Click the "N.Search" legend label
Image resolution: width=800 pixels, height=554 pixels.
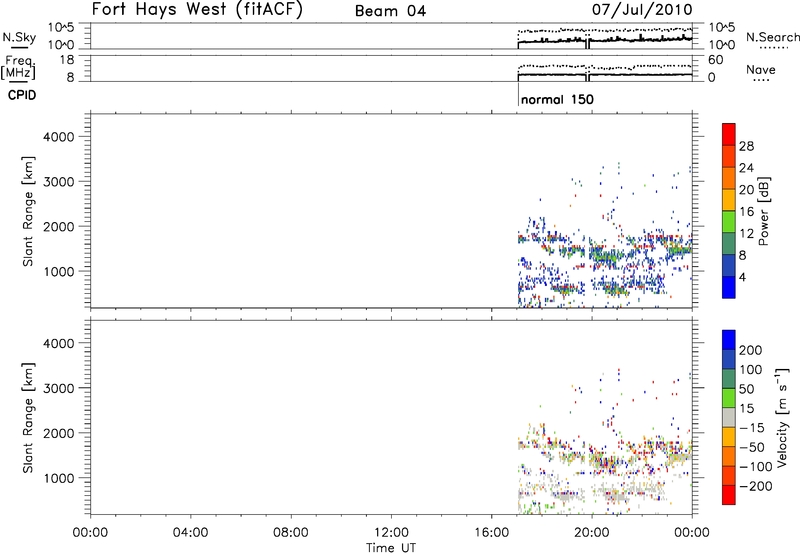tap(772, 37)
